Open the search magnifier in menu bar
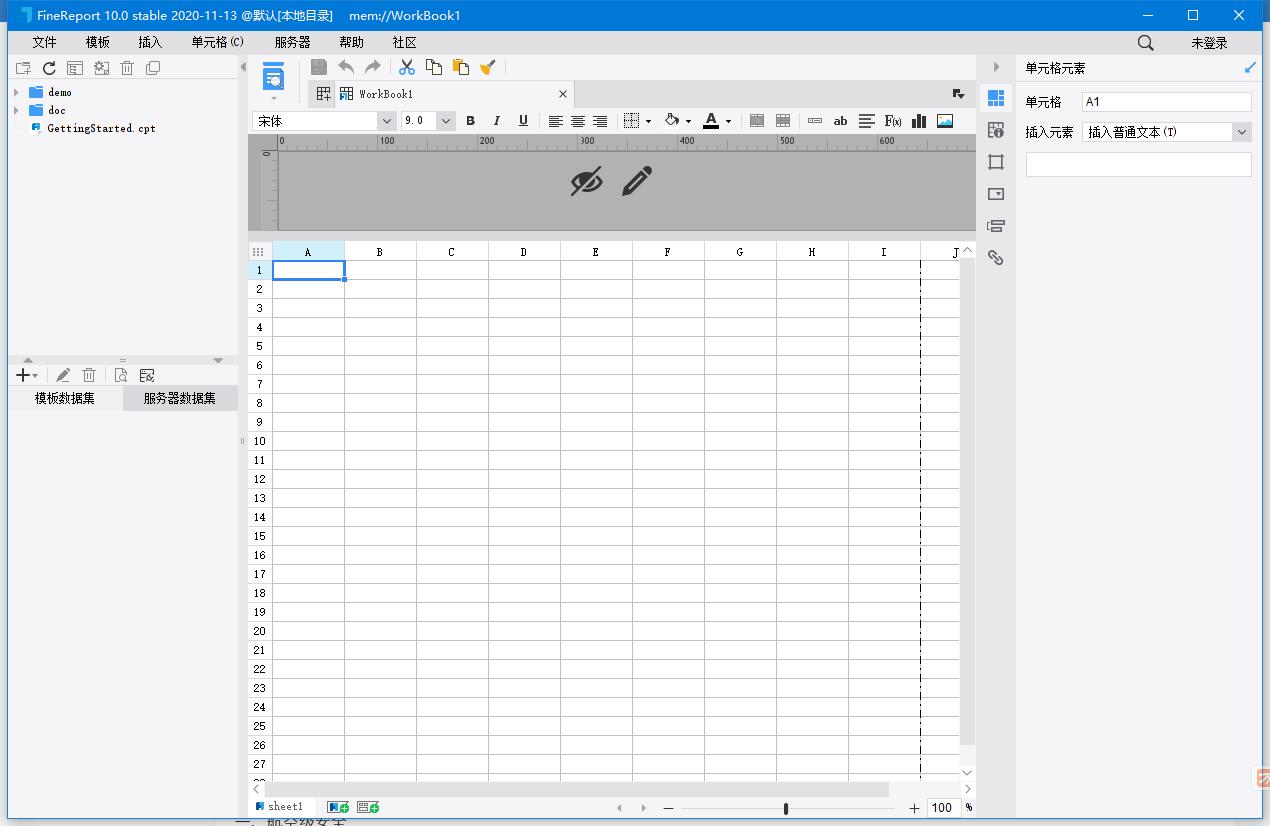This screenshot has width=1270, height=826. [1146, 43]
